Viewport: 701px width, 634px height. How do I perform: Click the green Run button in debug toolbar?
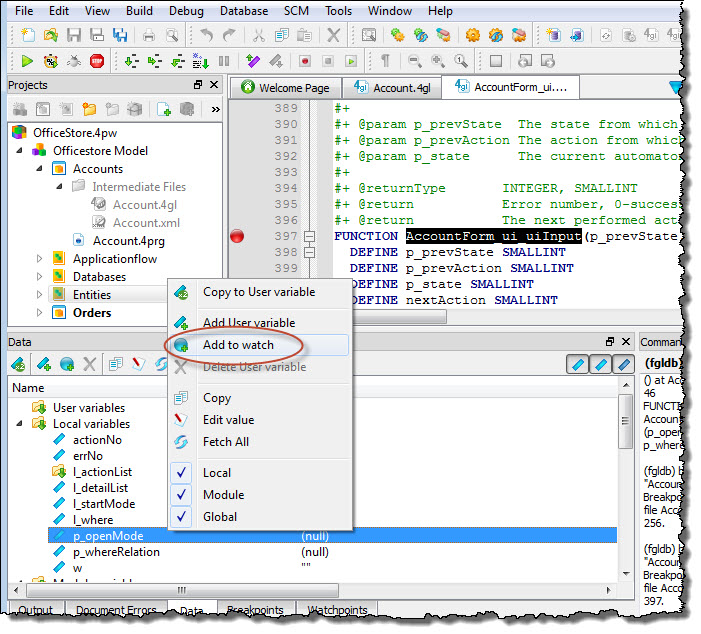(27, 61)
